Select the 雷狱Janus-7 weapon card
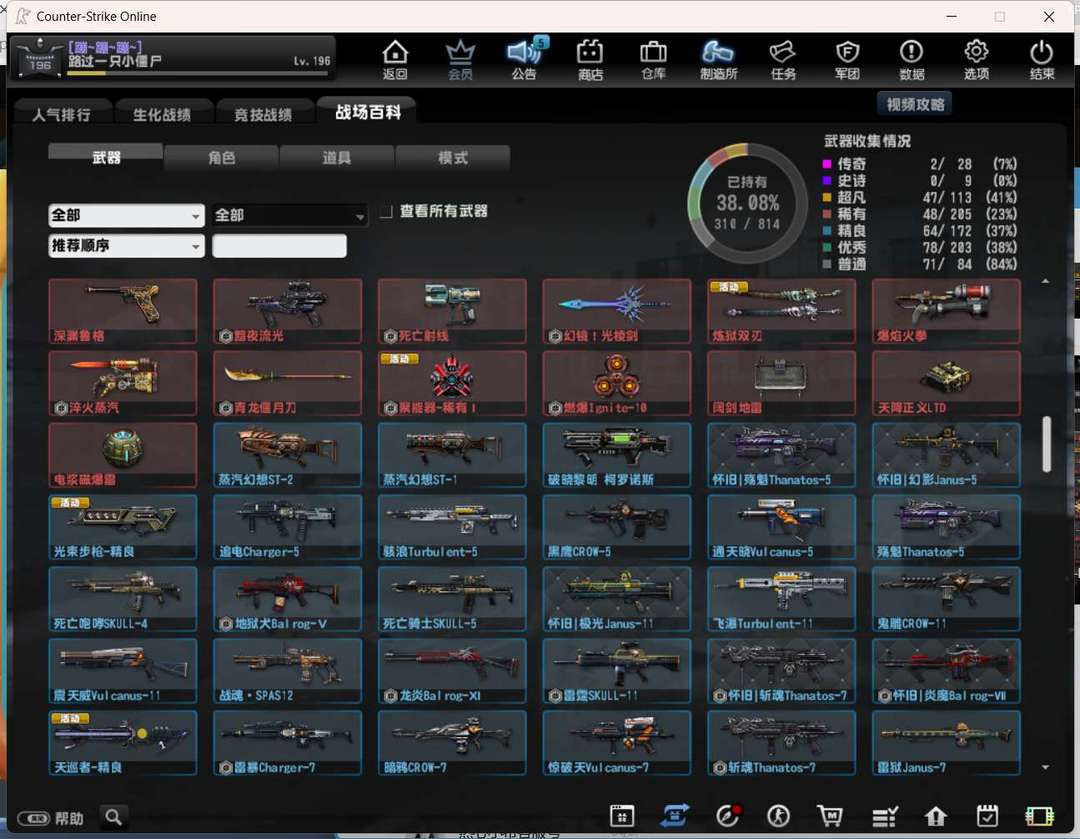Screen dimensions: 1080x839 [x=946, y=743]
